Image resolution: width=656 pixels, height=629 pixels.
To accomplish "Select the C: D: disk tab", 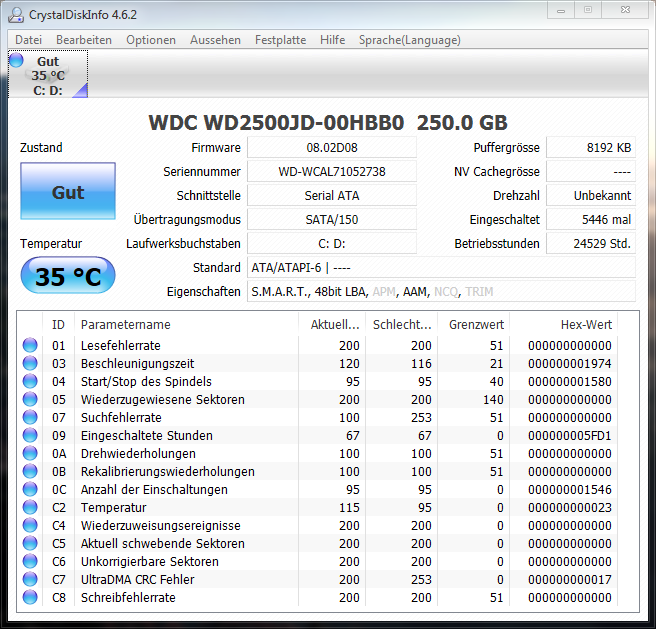I will click(48, 74).
